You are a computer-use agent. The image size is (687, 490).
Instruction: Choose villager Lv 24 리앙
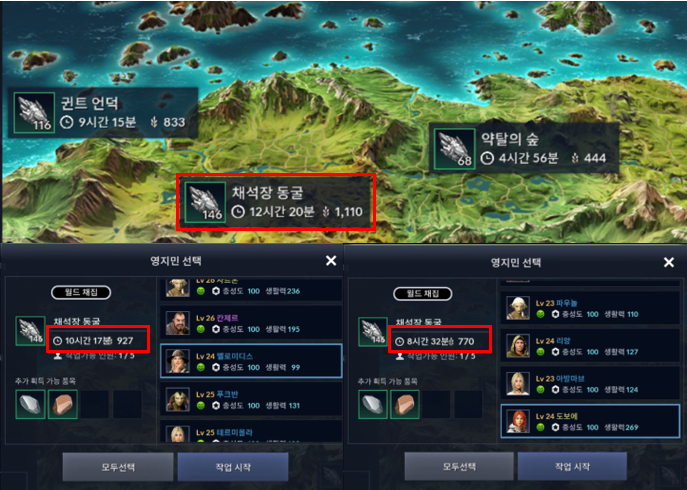pyautogui.click(x=591, y=346)
